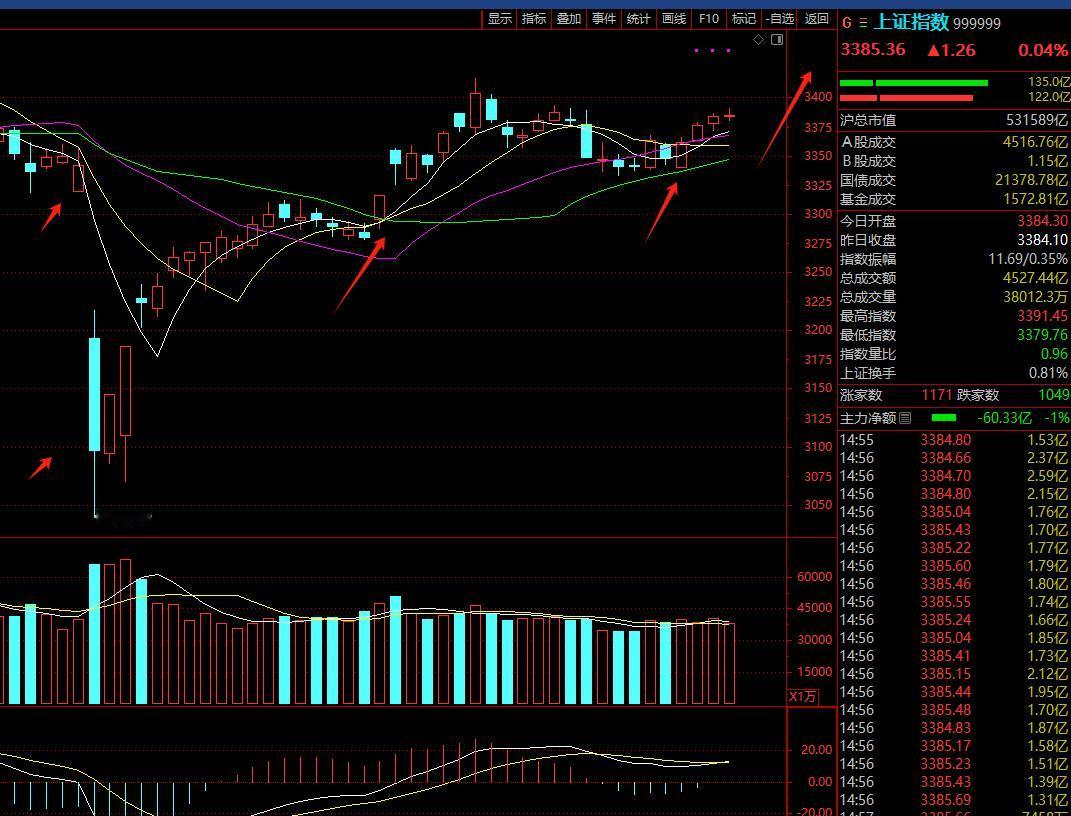Click the 上证换手 value 0.81%
This screenshot has width=1071, height=816.
click(1048, 374)
